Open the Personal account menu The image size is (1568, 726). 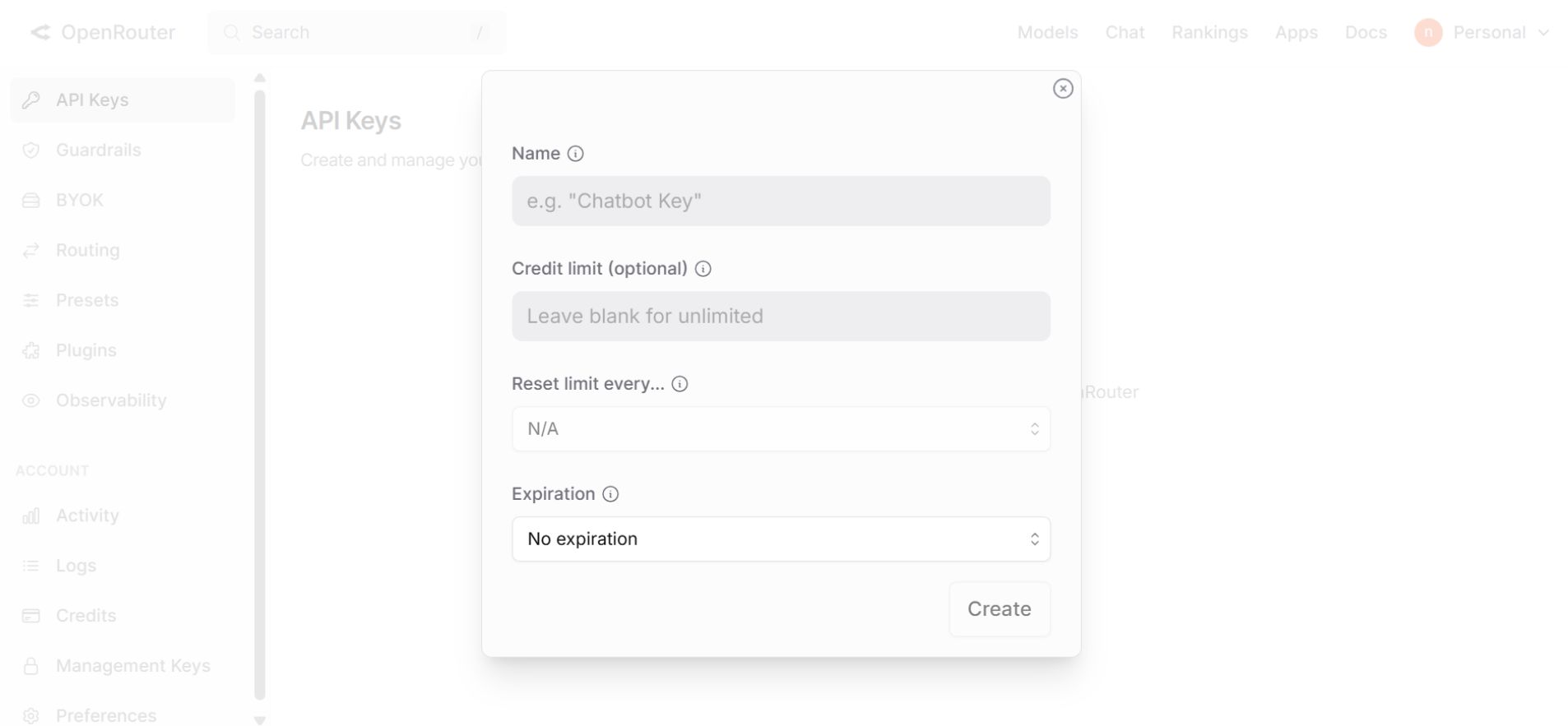pyautogui.click(x=1482, y=33)
